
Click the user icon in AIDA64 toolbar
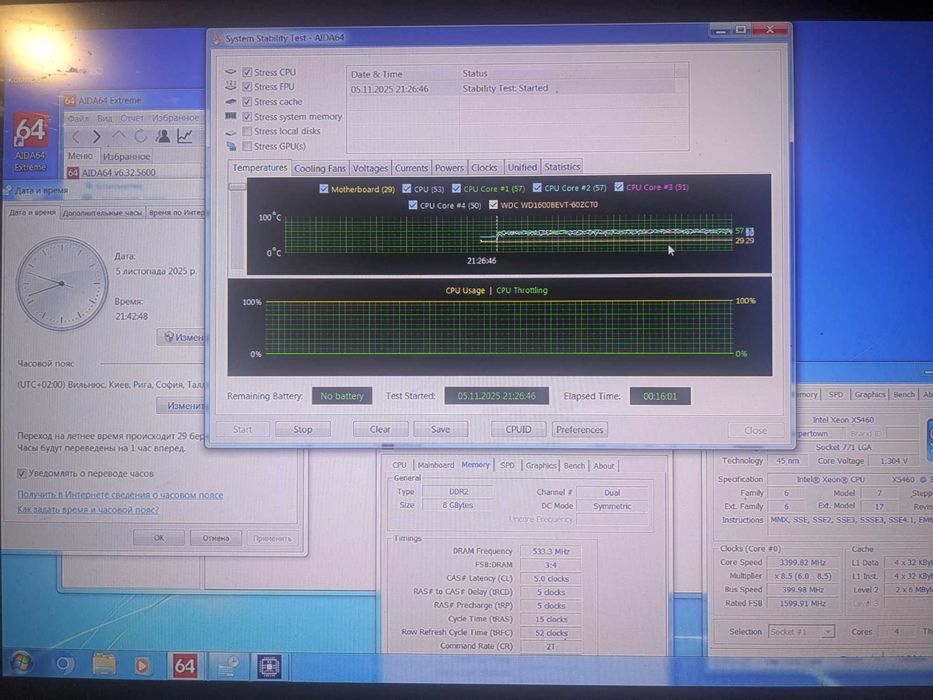pyautogui.click(x=162, y=136)
